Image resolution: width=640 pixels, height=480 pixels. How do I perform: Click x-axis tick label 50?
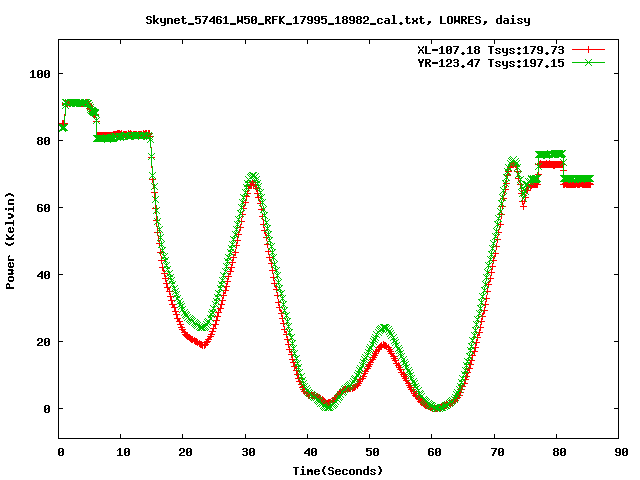372,452
